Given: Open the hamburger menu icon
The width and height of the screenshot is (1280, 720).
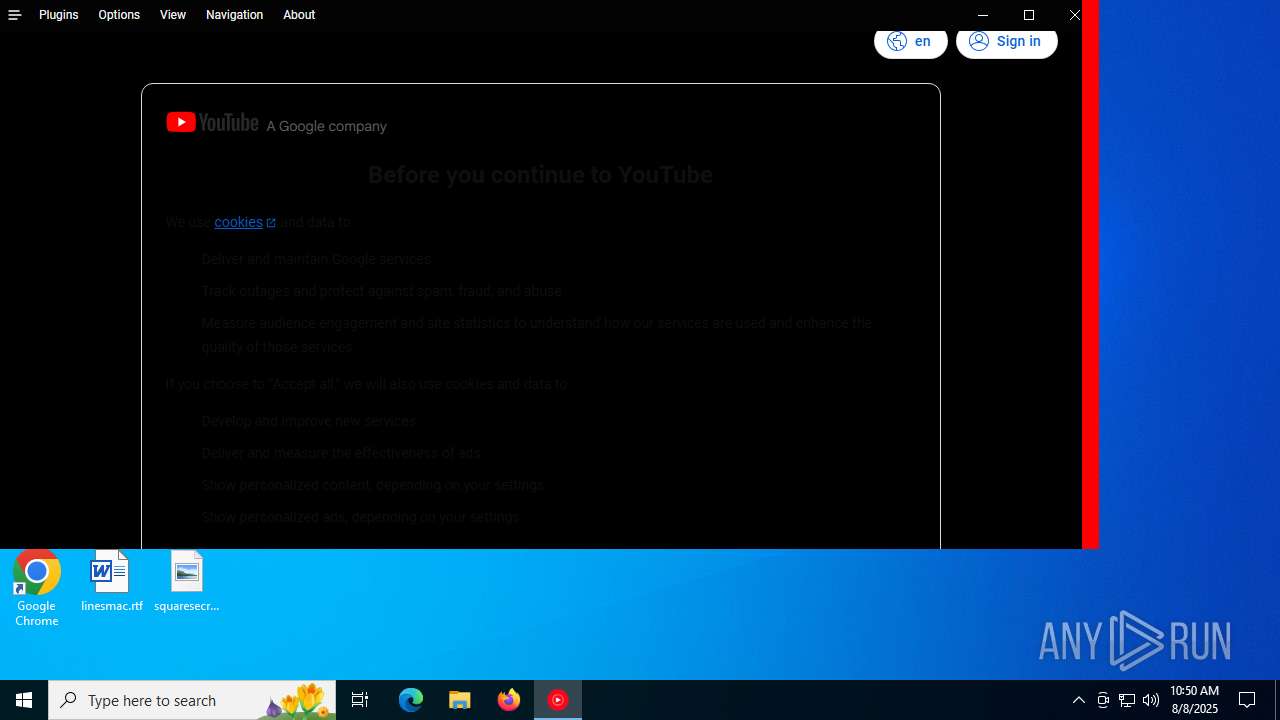Looking at the screenshot, I should (x=14, y=15).
